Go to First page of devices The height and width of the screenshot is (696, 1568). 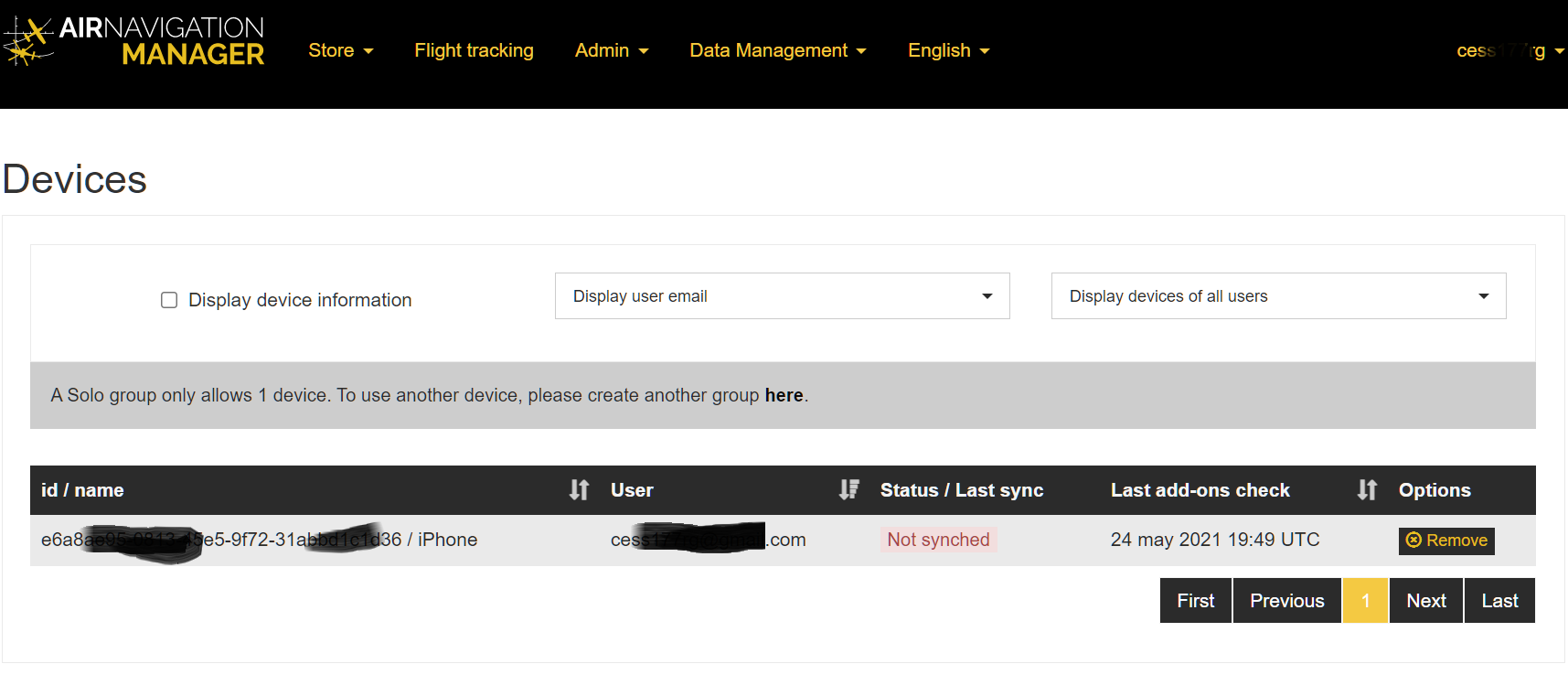tap(1195, 601)
